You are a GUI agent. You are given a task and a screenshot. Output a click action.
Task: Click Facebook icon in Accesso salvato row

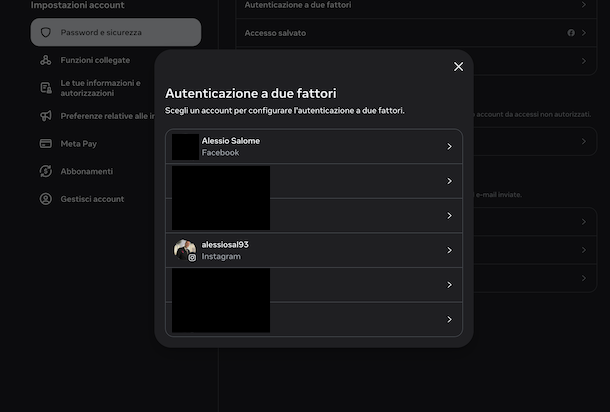tap(571, 33)
